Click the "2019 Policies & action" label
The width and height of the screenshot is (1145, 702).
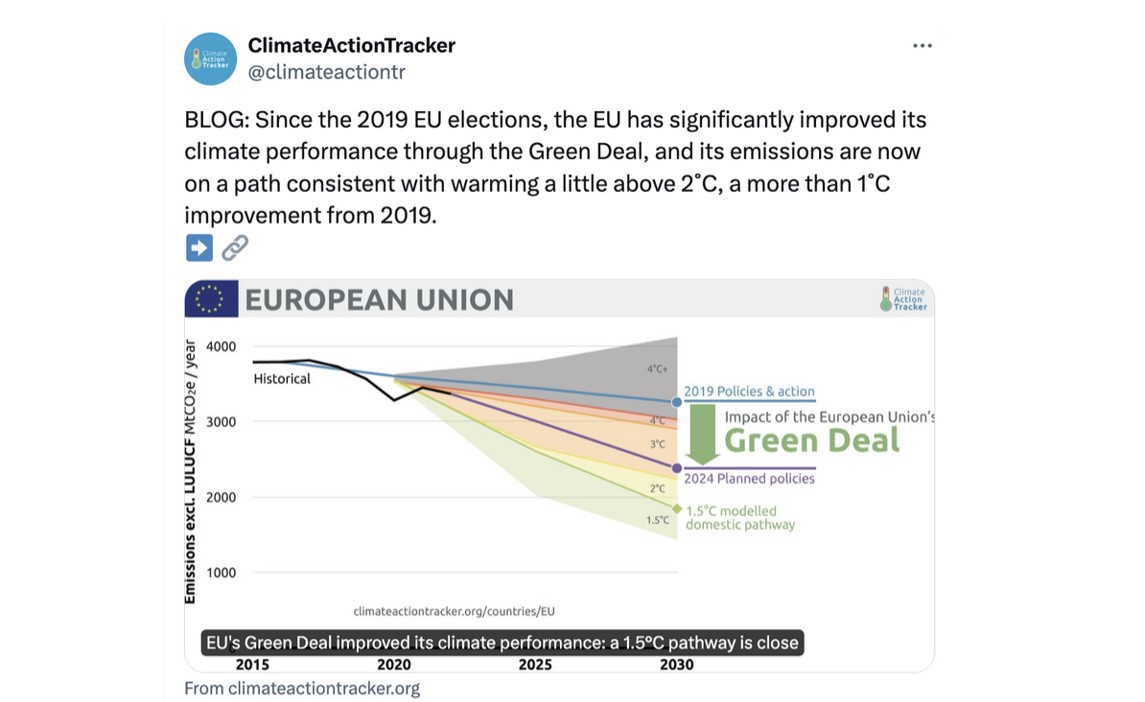749,391
